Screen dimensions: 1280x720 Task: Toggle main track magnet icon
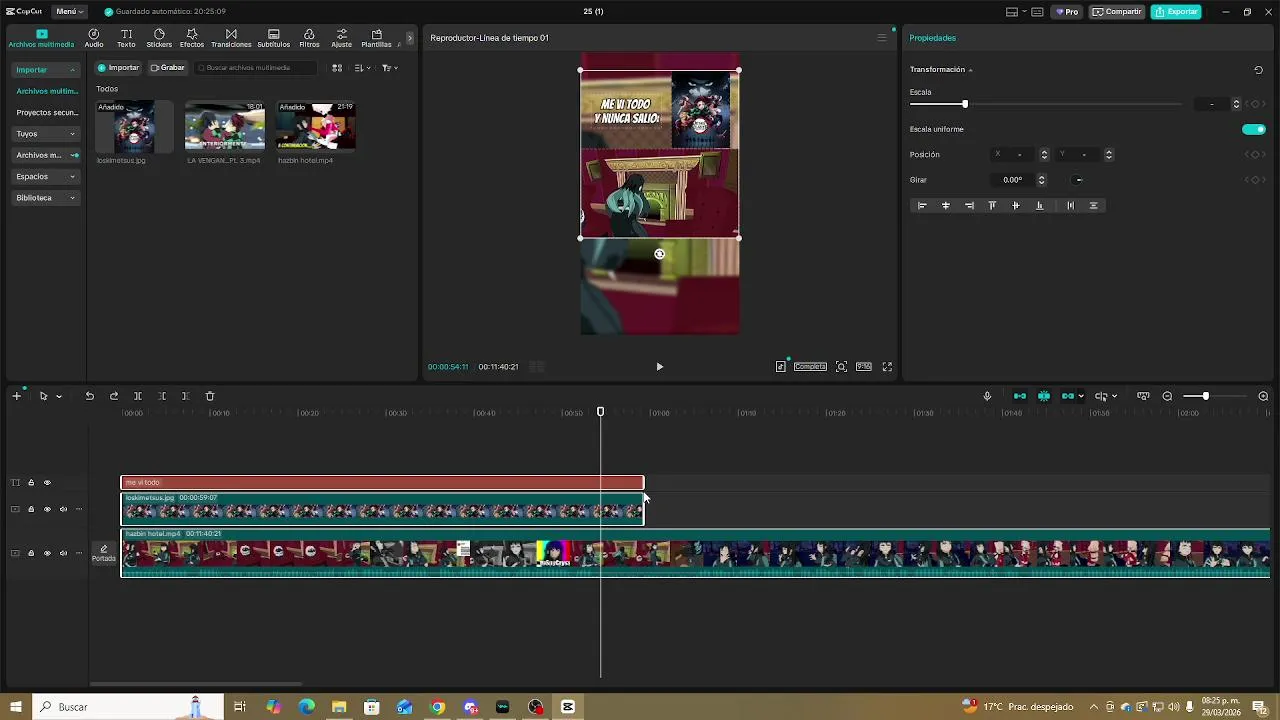(1020, 396)
